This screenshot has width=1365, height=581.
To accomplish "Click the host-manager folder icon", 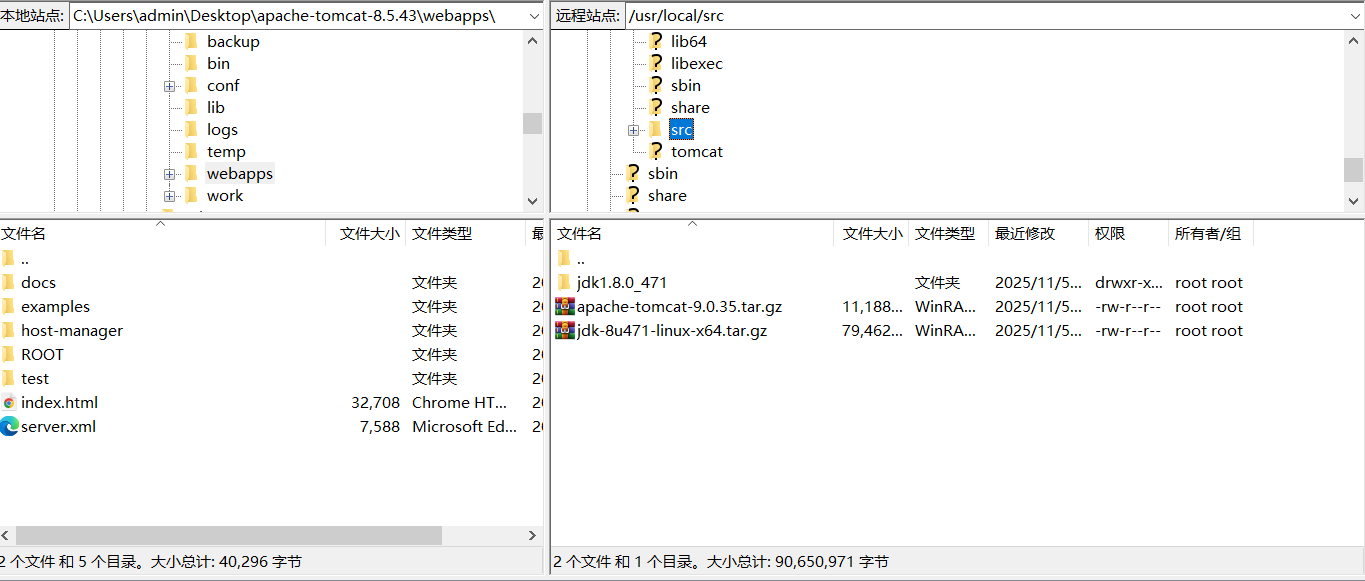I will (8, 330).
